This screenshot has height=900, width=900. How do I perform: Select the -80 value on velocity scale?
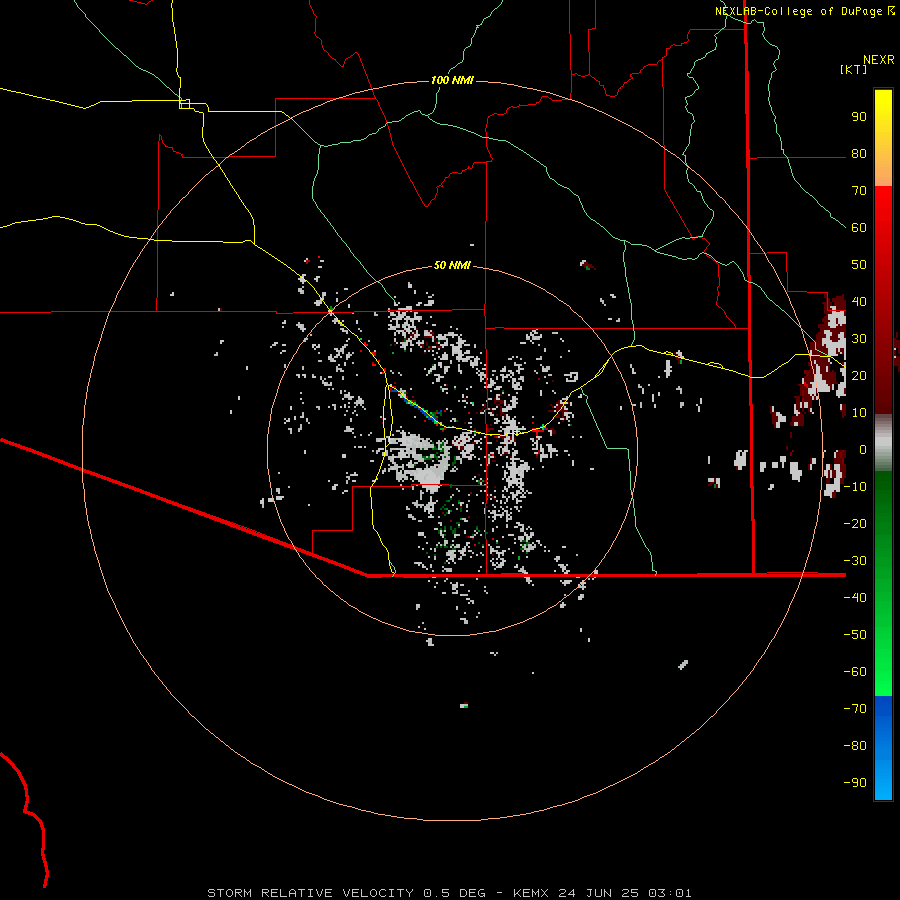coord(855,746)
